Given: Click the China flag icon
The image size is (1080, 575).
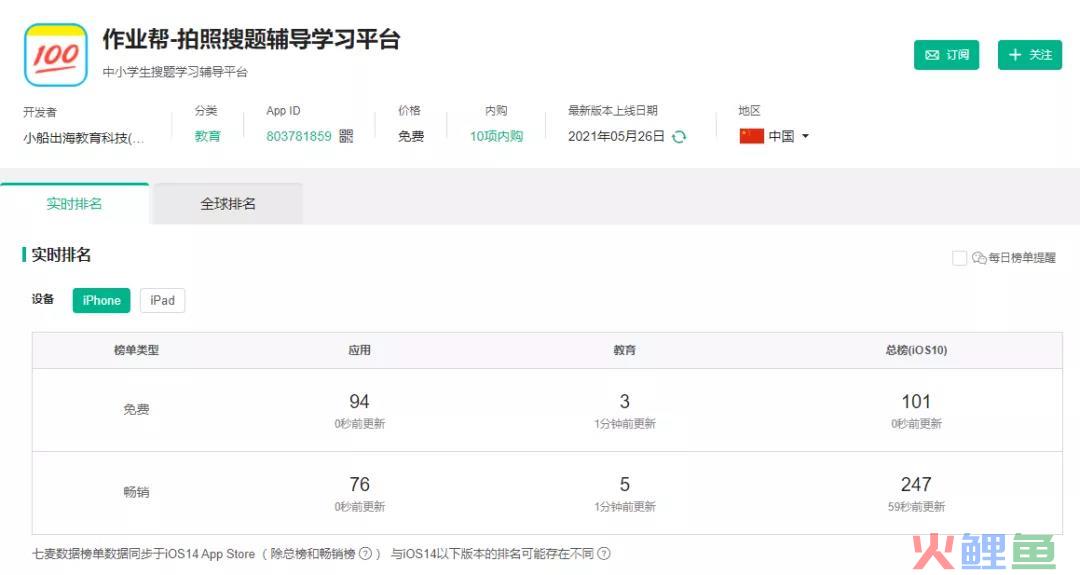Looking at the screenshot, I should (751, 136).
